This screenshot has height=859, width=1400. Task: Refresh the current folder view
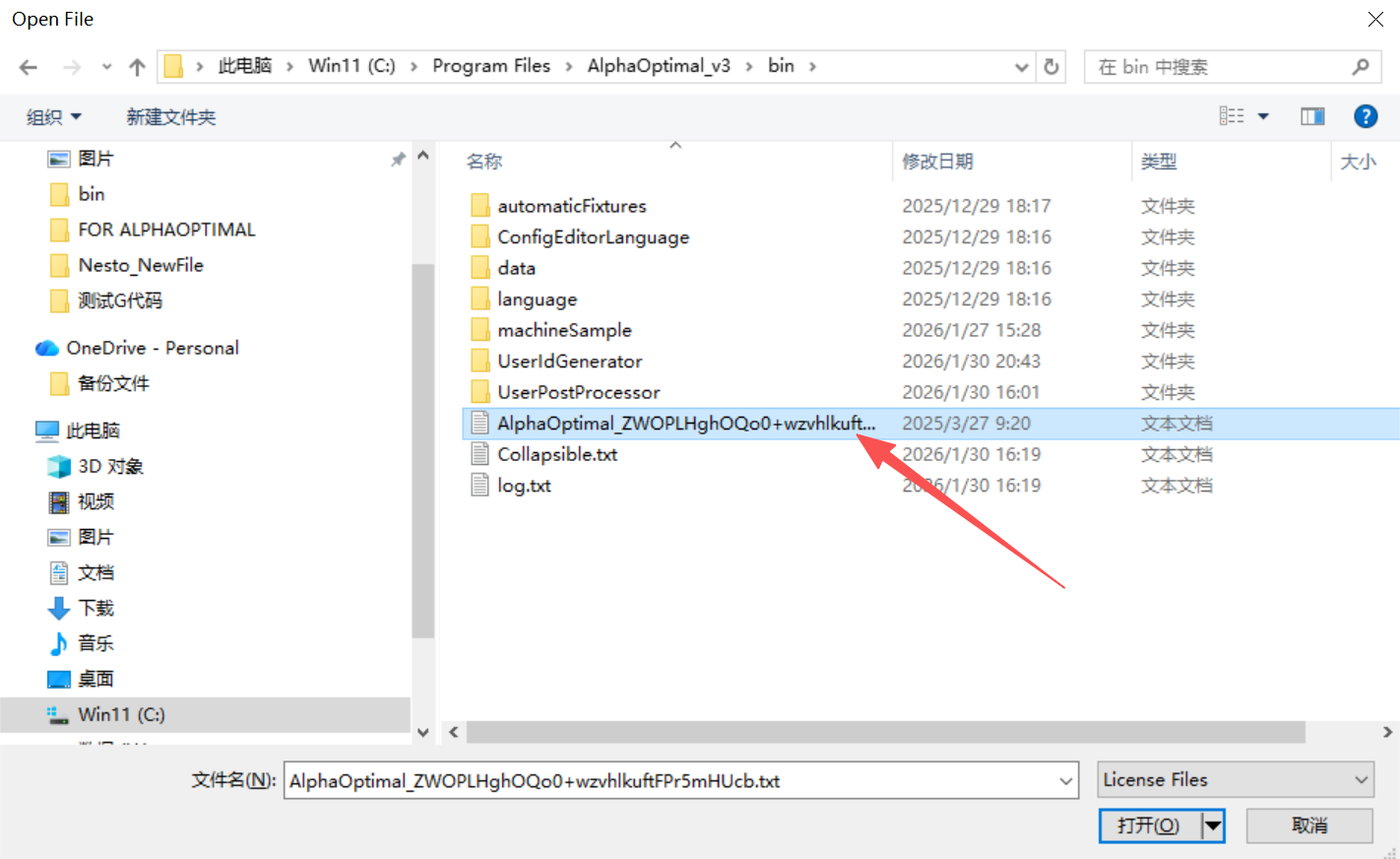[1051, 66]
